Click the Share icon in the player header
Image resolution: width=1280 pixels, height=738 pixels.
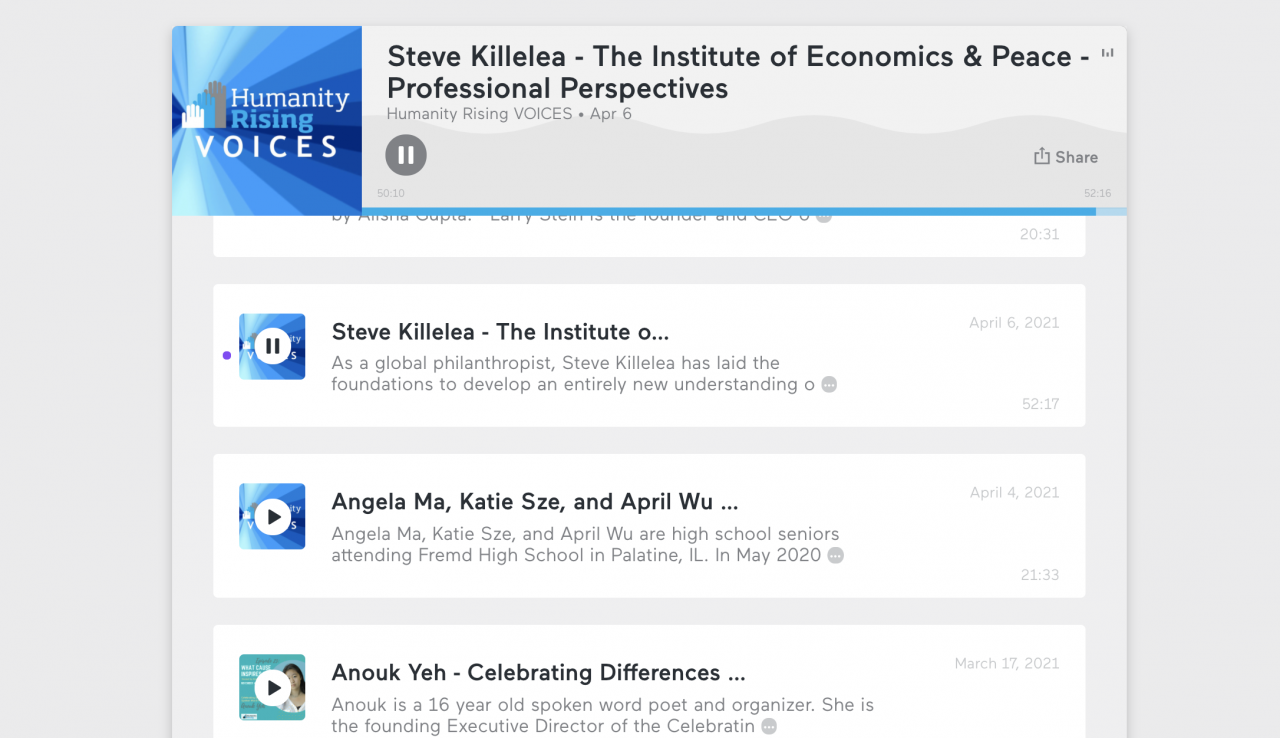point(1042,156)
